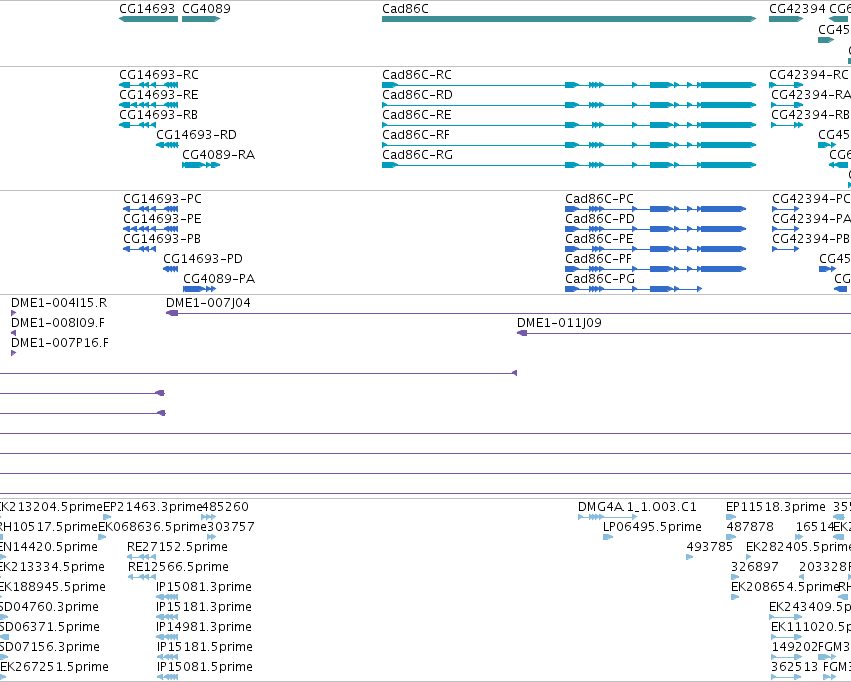Select protein label CG42394-PB
This screenshot has height=682, width=851.
click(811, 239)
